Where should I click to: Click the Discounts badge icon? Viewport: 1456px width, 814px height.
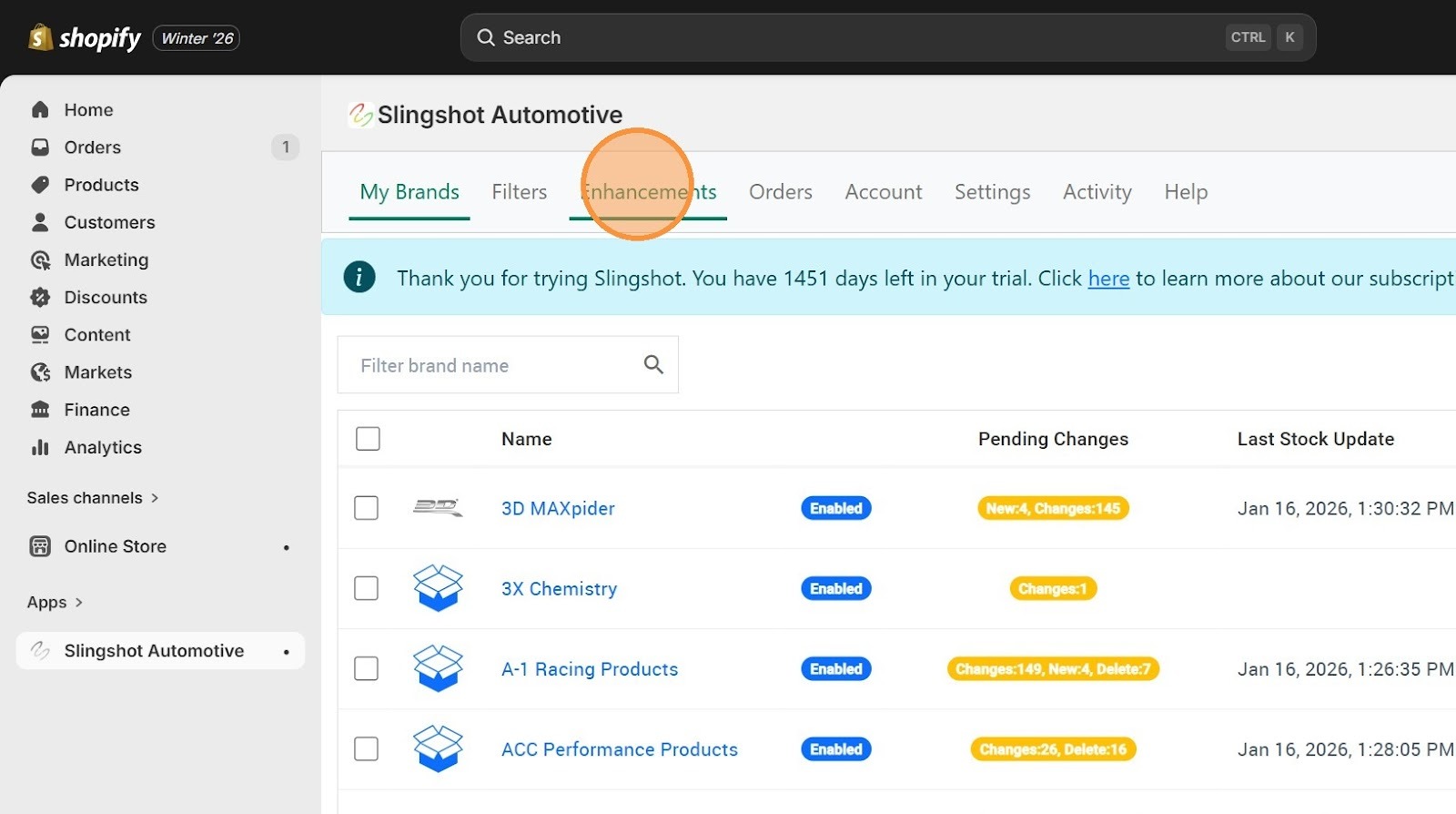tap(40, 298)
